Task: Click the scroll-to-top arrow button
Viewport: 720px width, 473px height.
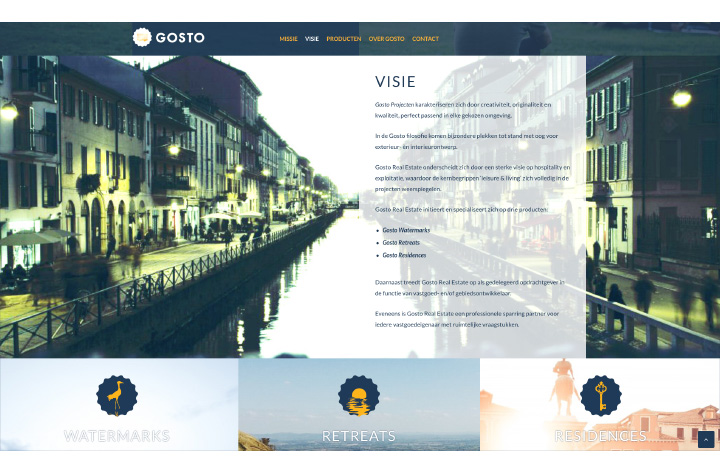Action: tap(706, 440)
